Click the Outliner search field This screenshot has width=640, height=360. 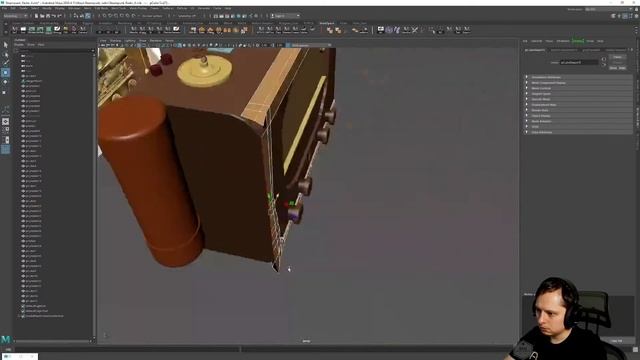pos(53,50)
